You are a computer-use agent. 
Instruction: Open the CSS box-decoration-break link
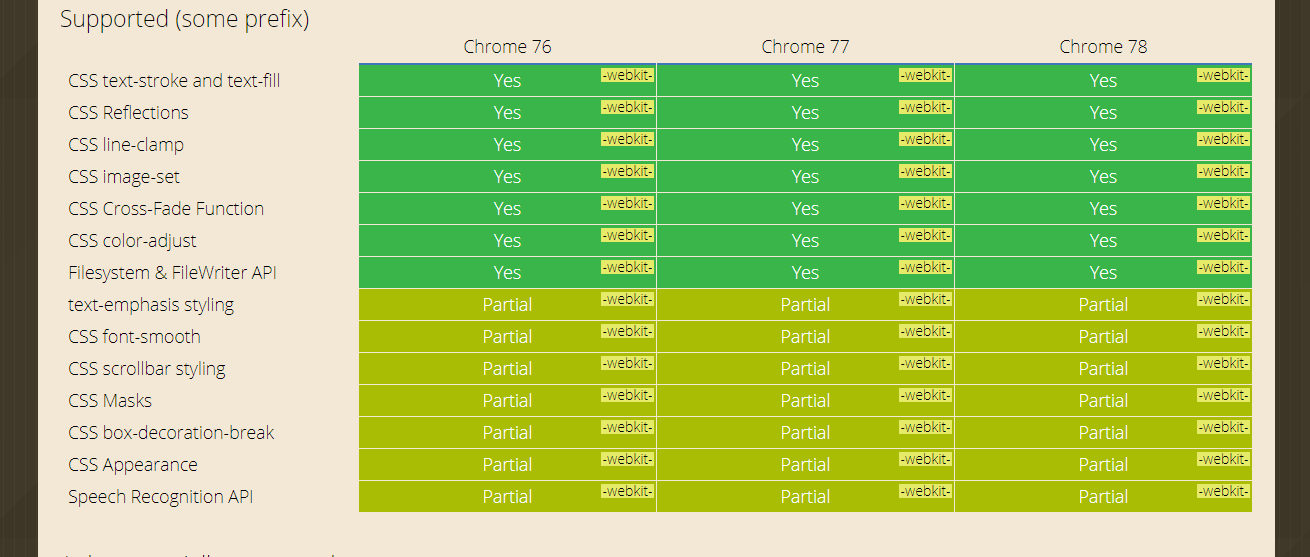[x=171, y=433]
